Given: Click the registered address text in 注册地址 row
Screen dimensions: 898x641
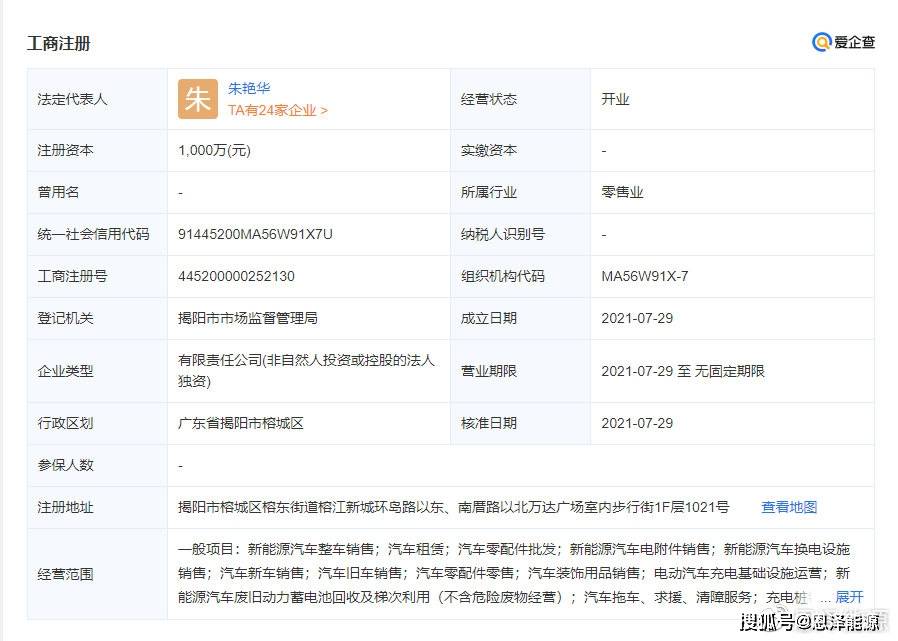Looking at the screenshot, I should pos(453,507).
